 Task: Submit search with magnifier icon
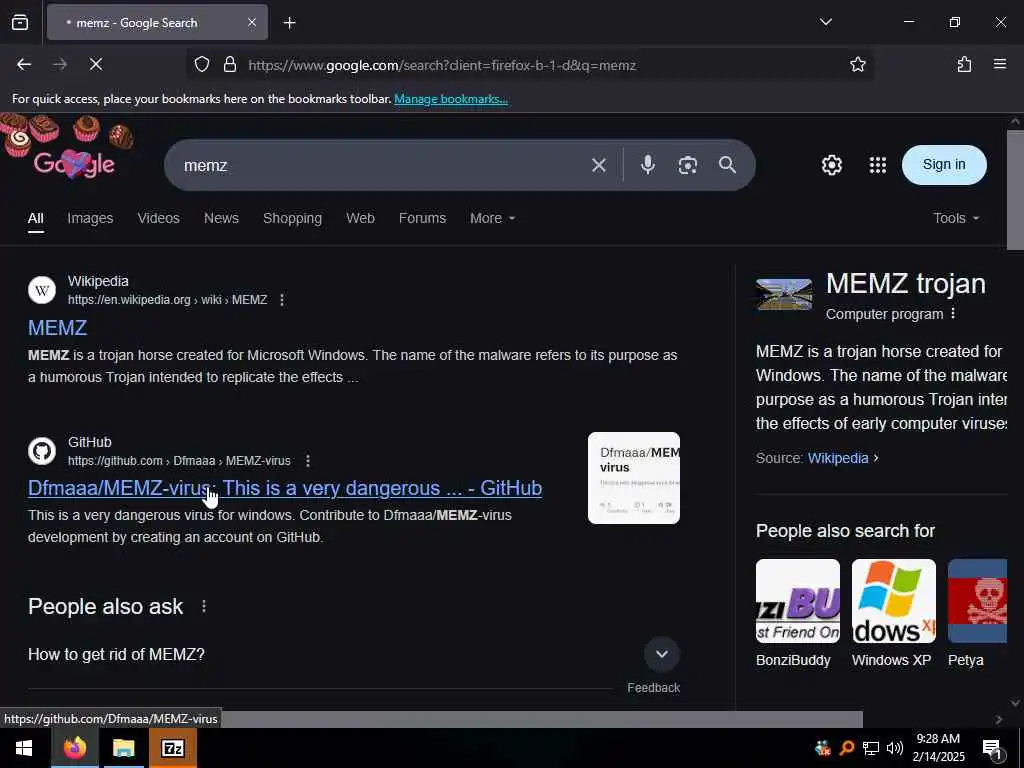[x=728, y=165]
